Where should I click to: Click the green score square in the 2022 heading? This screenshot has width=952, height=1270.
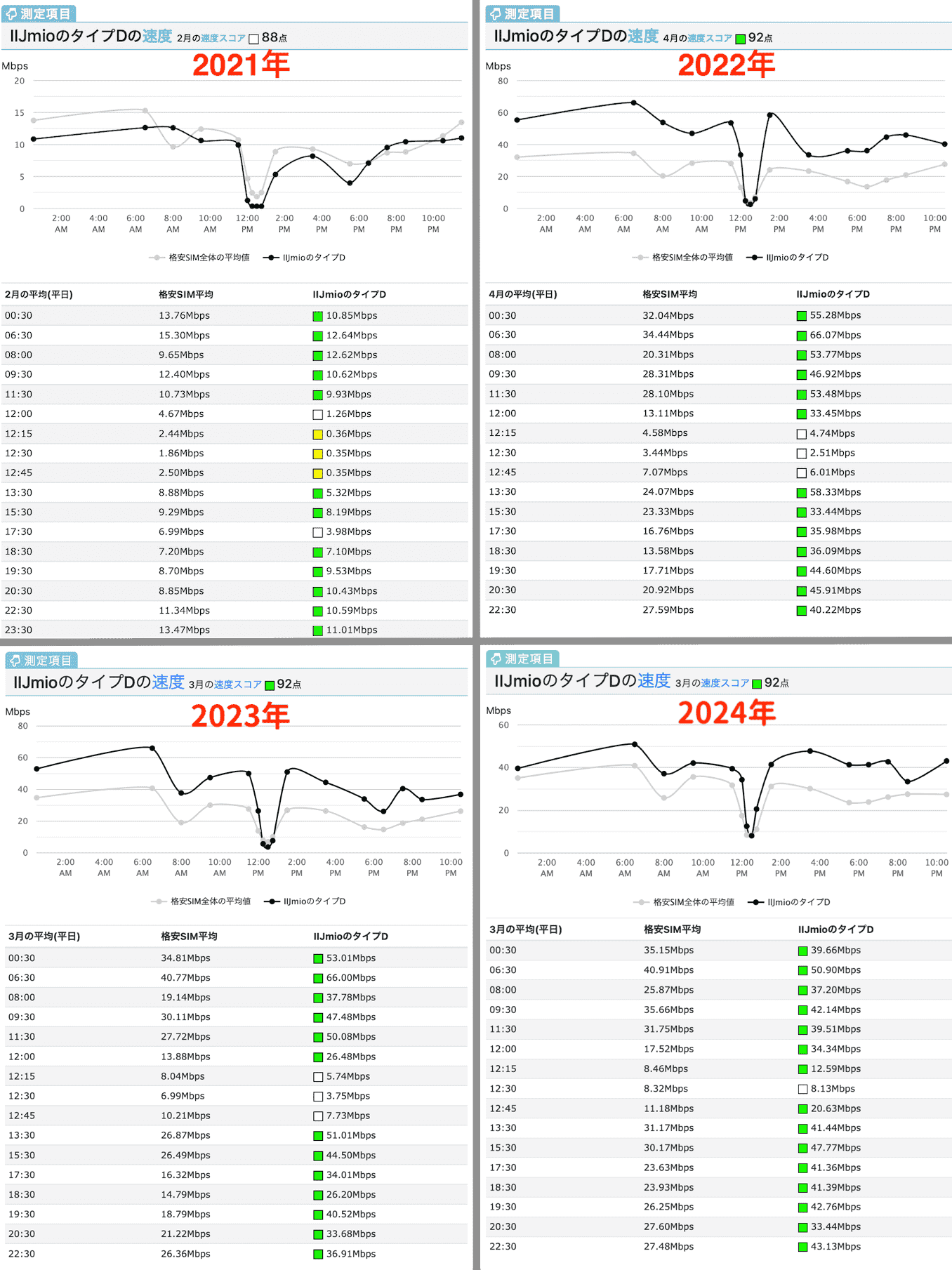pos(740,39)
